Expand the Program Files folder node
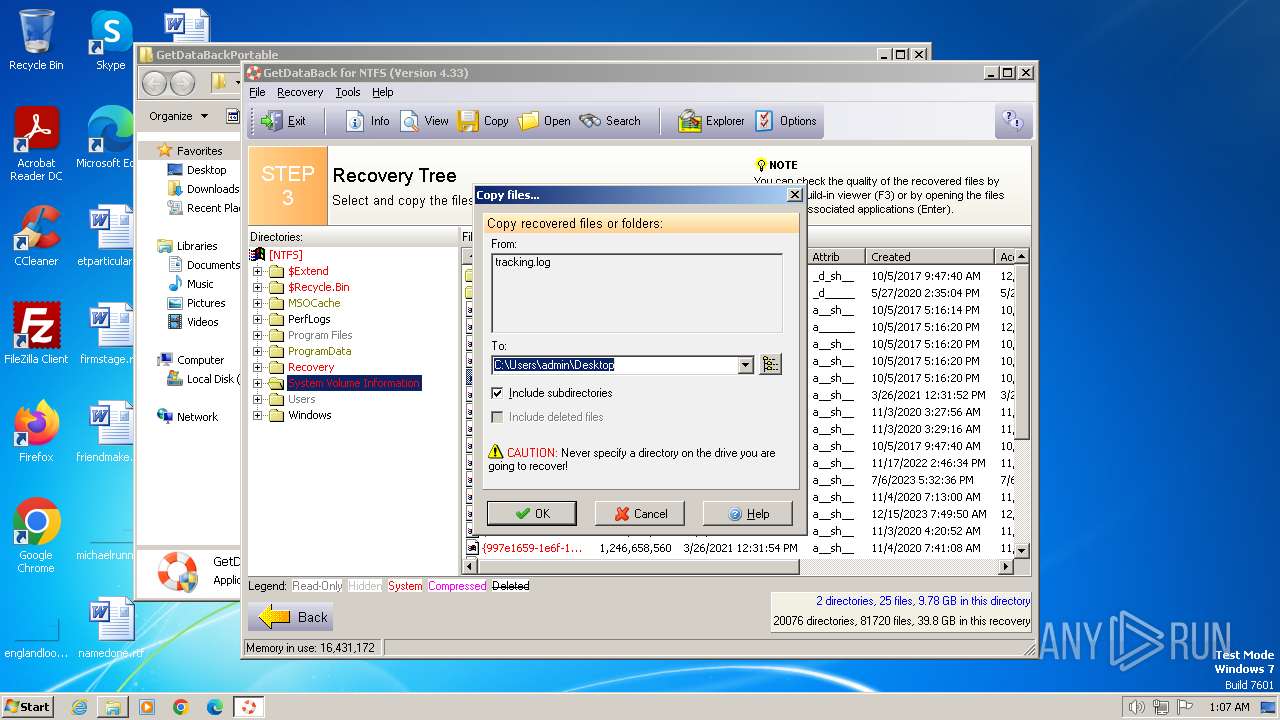Viewport: 1280px width, 720px height. coord(258,335)
